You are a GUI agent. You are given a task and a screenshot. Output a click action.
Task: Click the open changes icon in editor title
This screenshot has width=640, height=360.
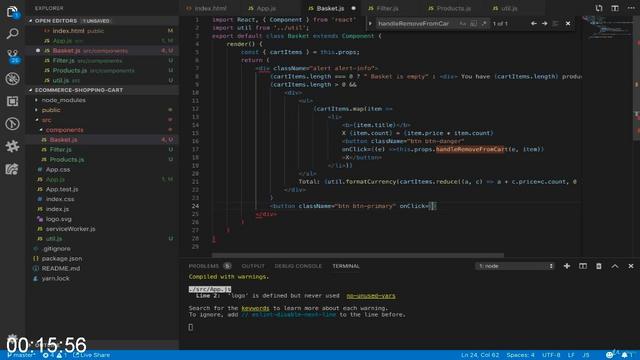pos(599,8)
